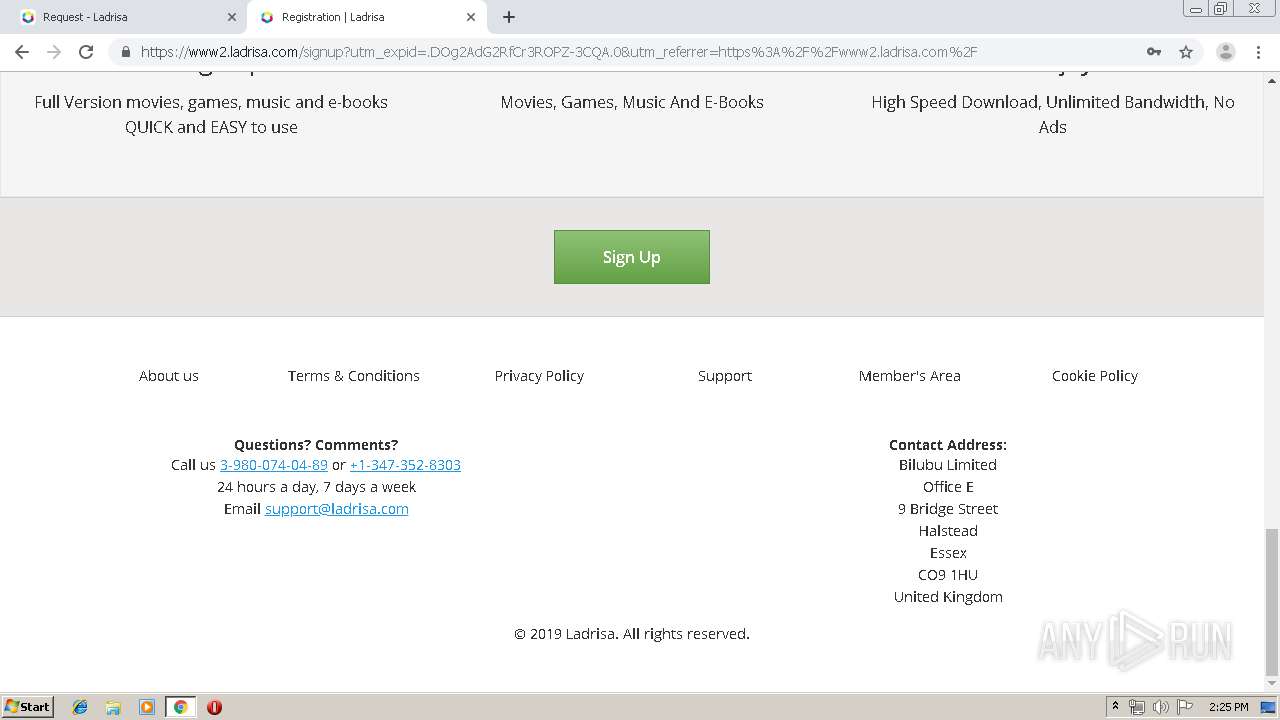This screenshot has height=720, width=1280.
Task: Click the green Sign Up button
Action: [632, 257]
